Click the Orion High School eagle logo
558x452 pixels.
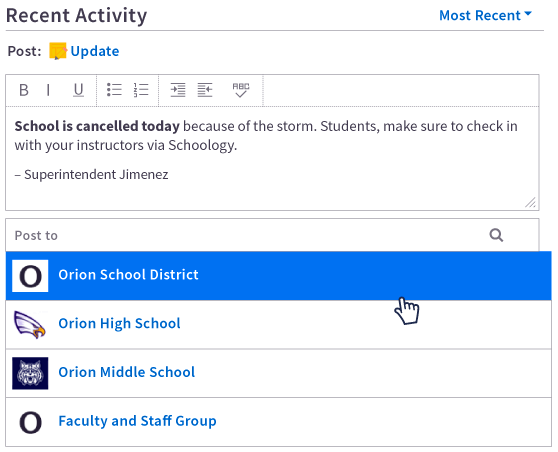tap(30, 325)
